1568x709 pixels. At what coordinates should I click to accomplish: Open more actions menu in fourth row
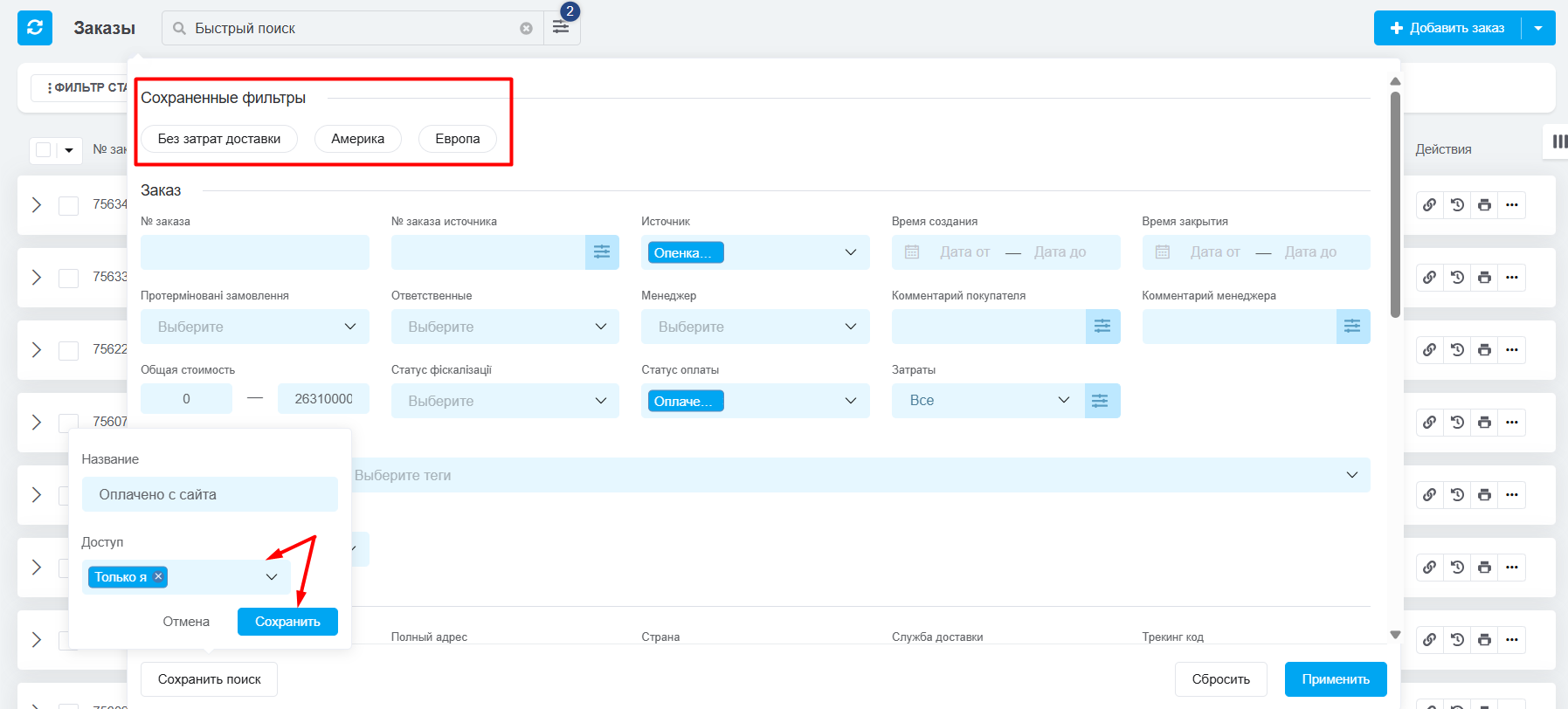[x=1512, y=423]
